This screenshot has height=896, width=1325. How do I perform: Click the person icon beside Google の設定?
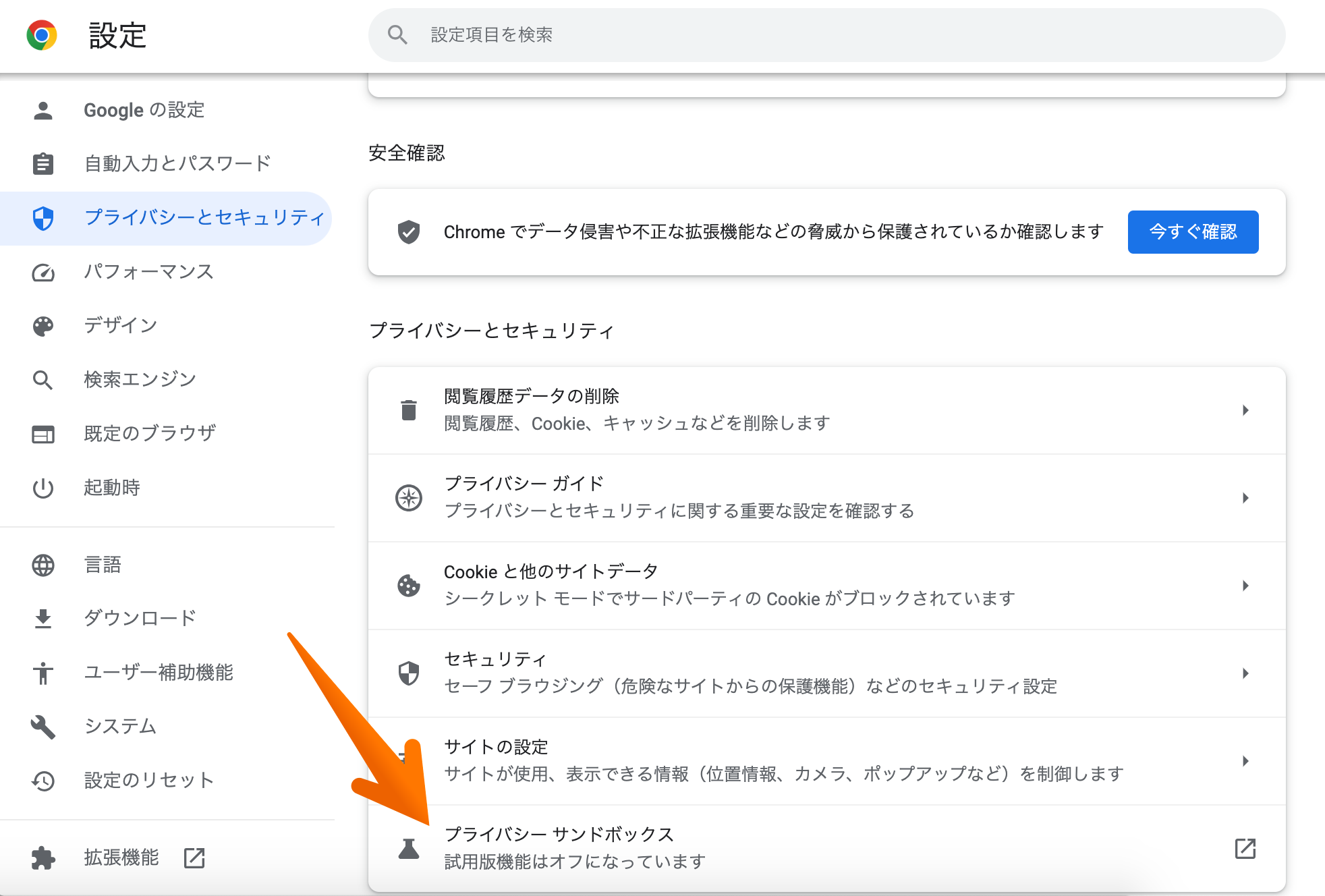[x=43, y=110]
